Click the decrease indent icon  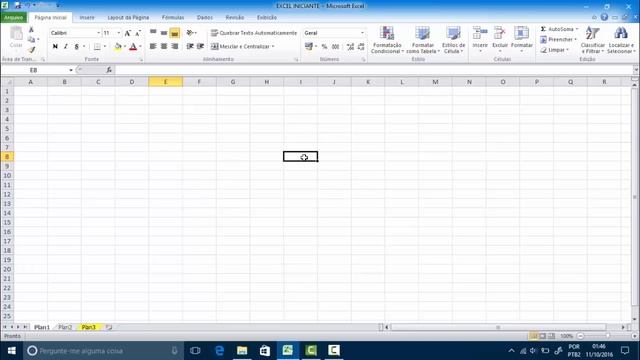click(190, 47)
